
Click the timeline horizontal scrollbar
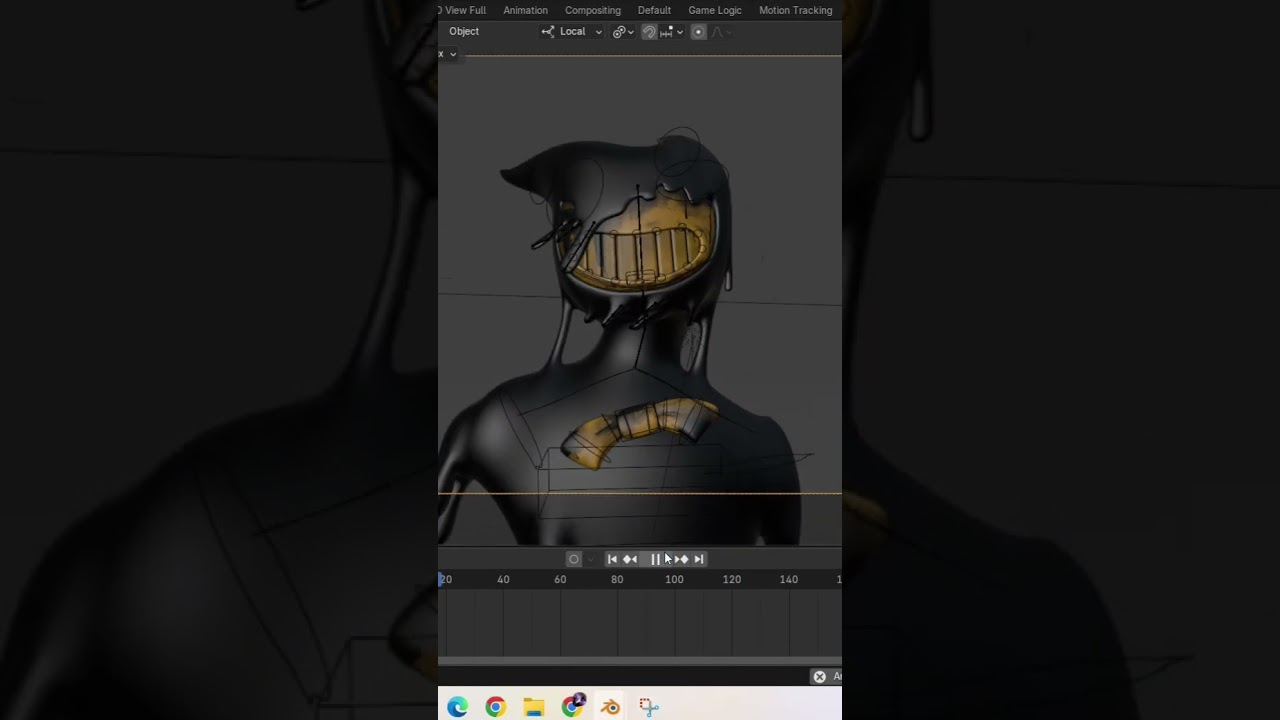click(x=640, y=661)
